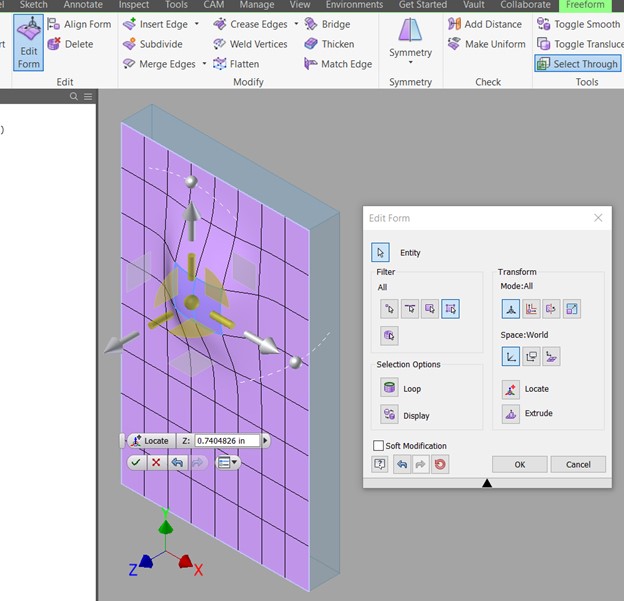Click the help button in Edit Form dialog
624x601 pixels.
[x=380, y=464]
